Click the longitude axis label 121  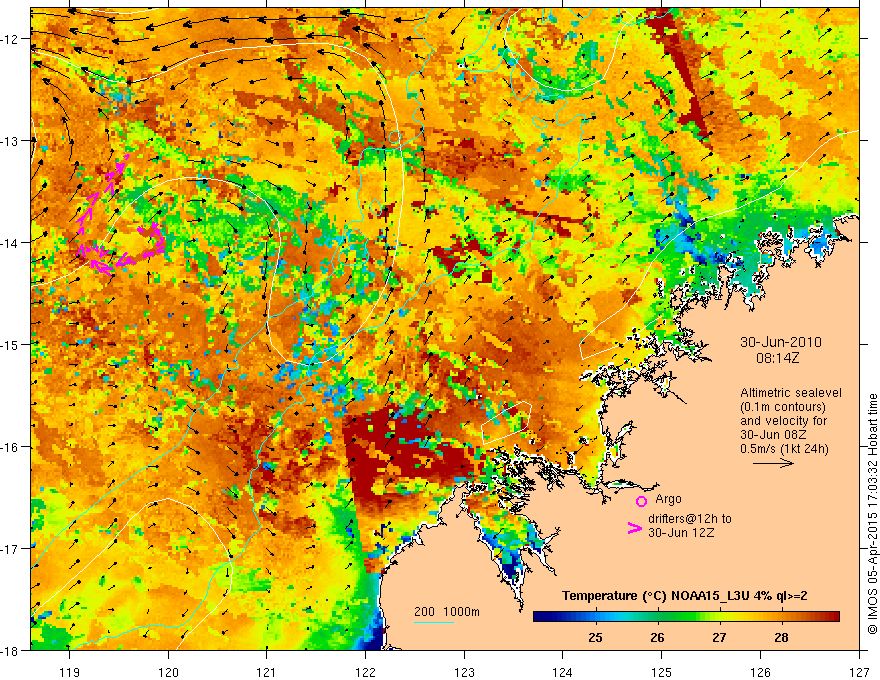coord(267,672)
